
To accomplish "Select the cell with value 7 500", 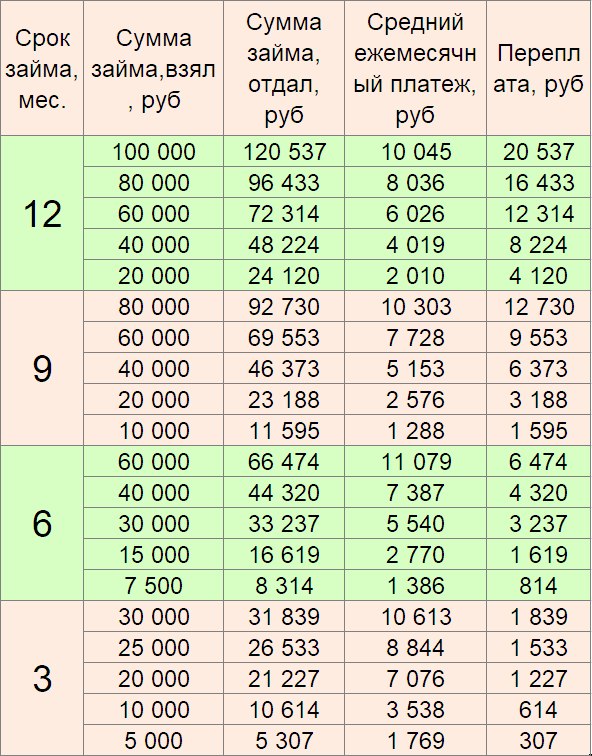I will (x=153, y=585).
